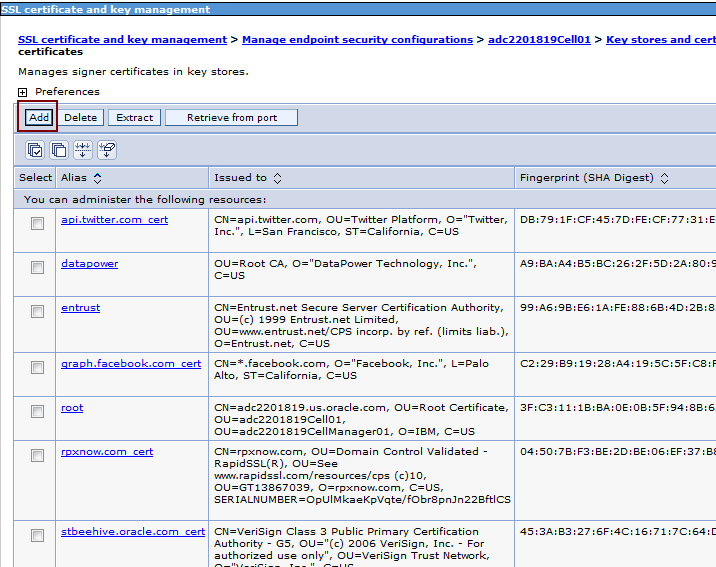The height and width of the screenshot is (567, 716).
Task: Click Fingerprint (SHA Digest) header text
Action: (x=587, y=178)
